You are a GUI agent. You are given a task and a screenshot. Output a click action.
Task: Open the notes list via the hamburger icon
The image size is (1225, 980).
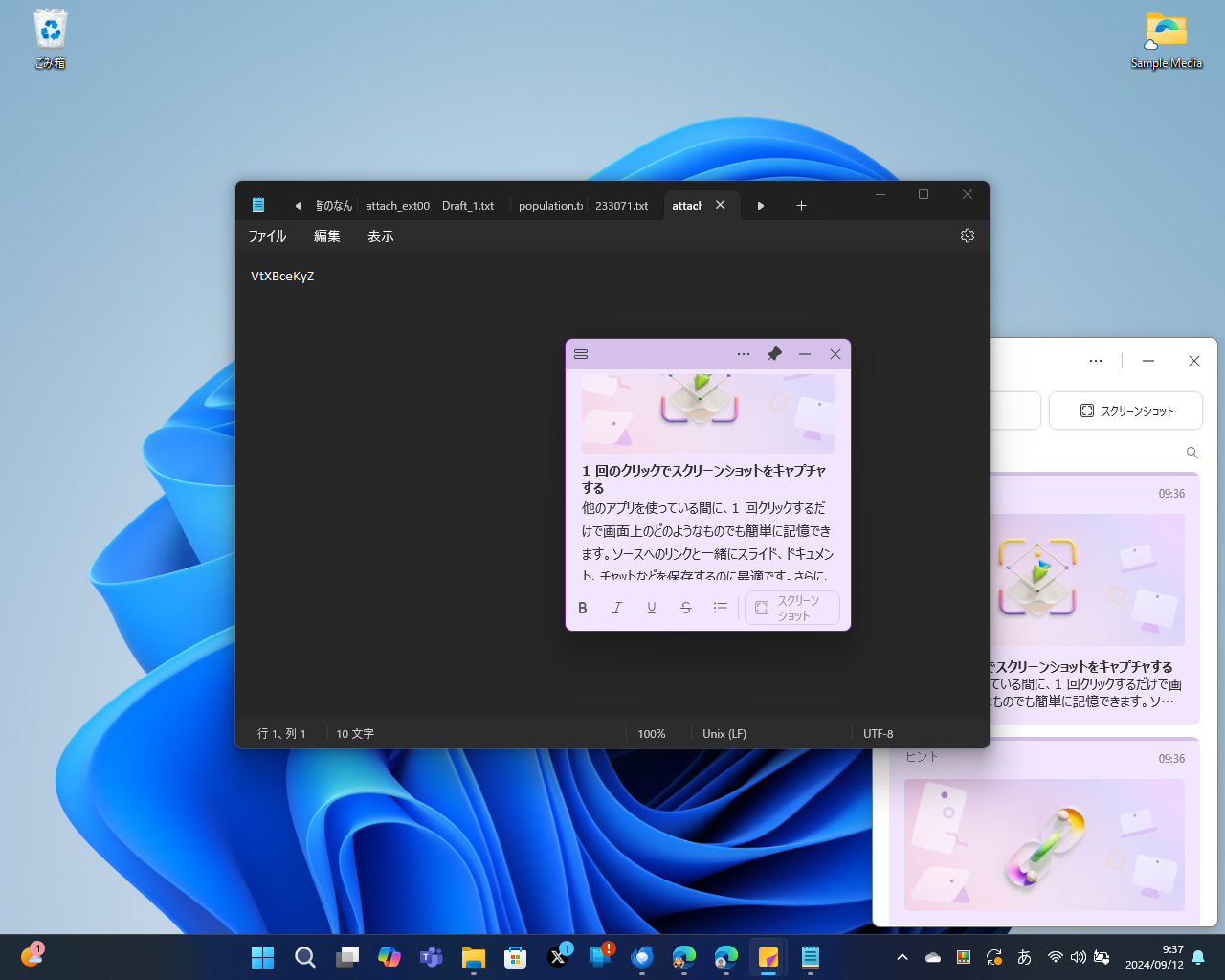coord(581,354)
